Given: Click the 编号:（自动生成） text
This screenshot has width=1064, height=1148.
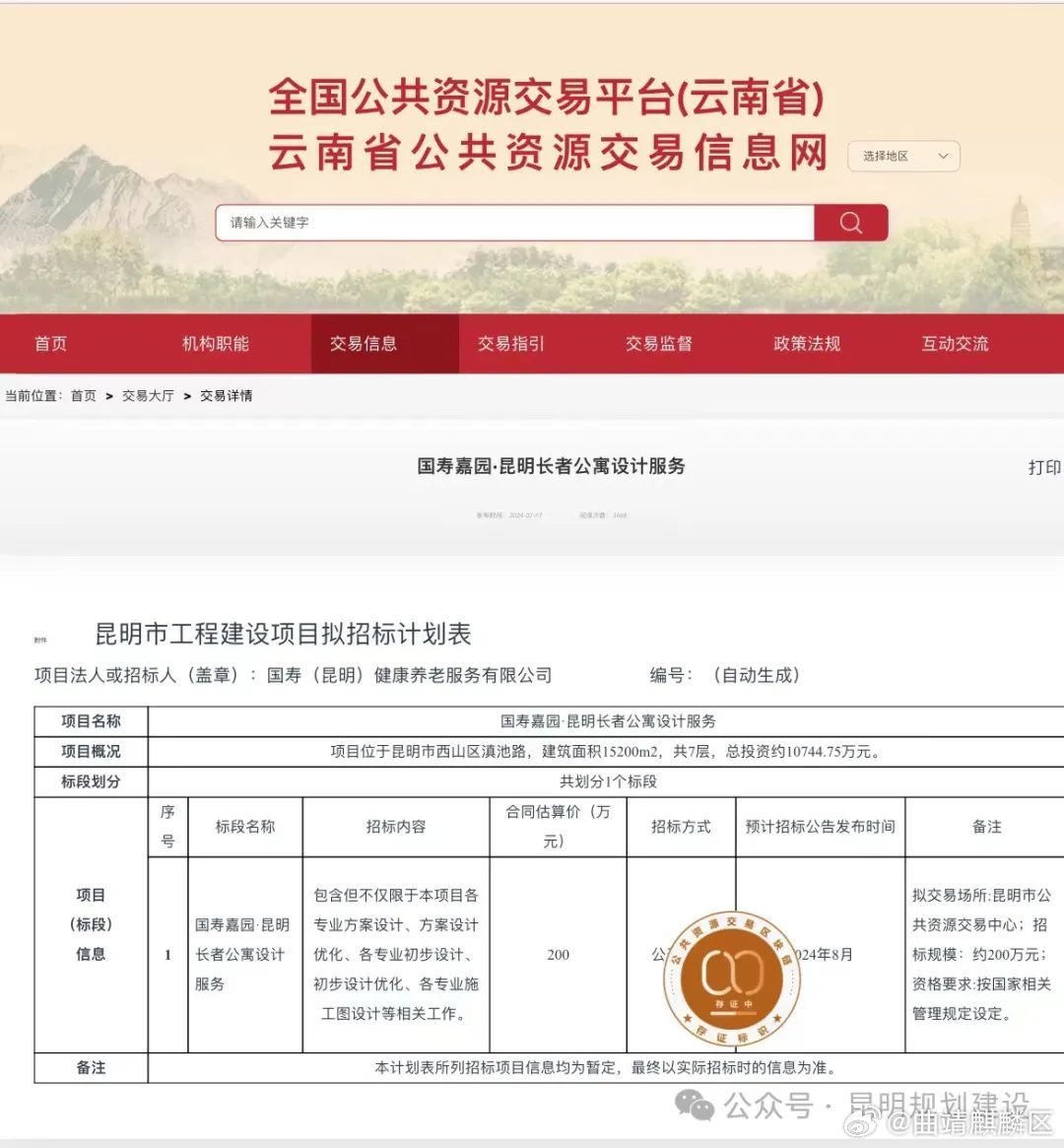Looking at the screenshot, I should point(725,675).
